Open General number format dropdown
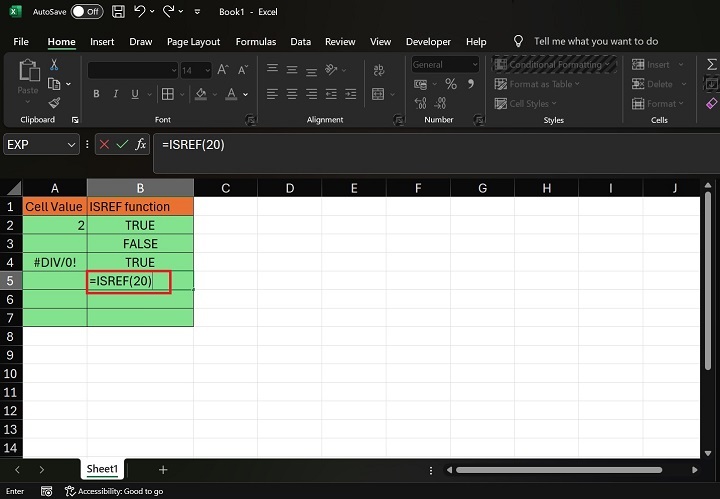720x499 pixels. (475, 64)
